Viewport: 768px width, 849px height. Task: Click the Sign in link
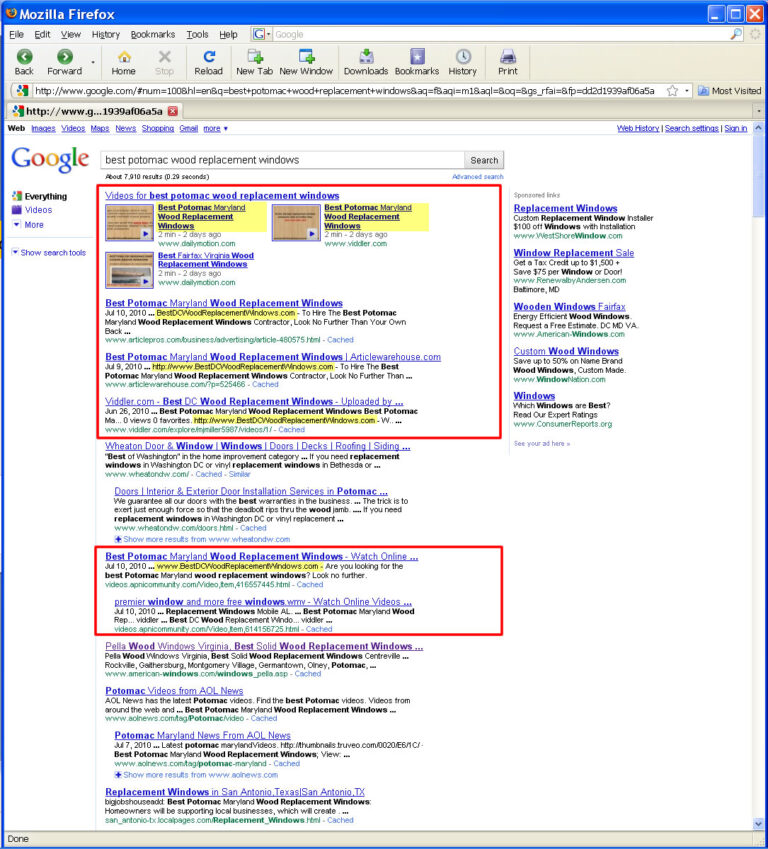click(736, 128)
